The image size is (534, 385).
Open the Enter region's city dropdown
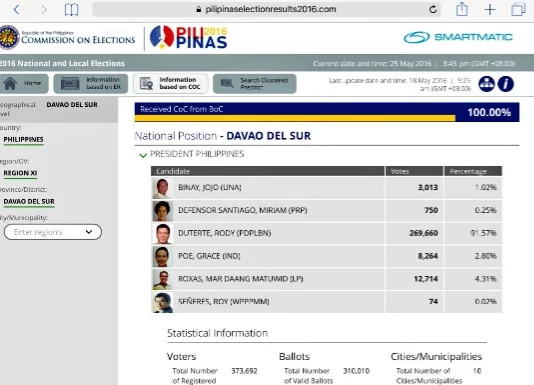coord(53,232)
